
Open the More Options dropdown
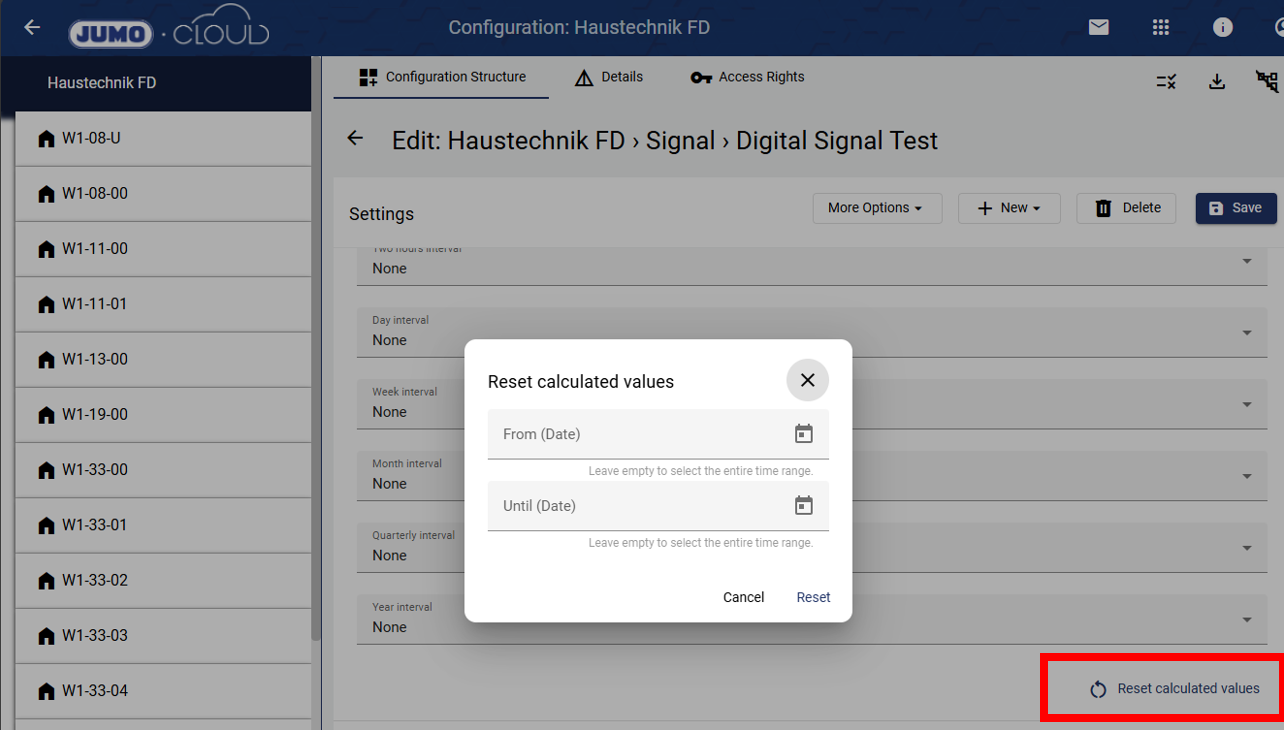pos(876,208)
